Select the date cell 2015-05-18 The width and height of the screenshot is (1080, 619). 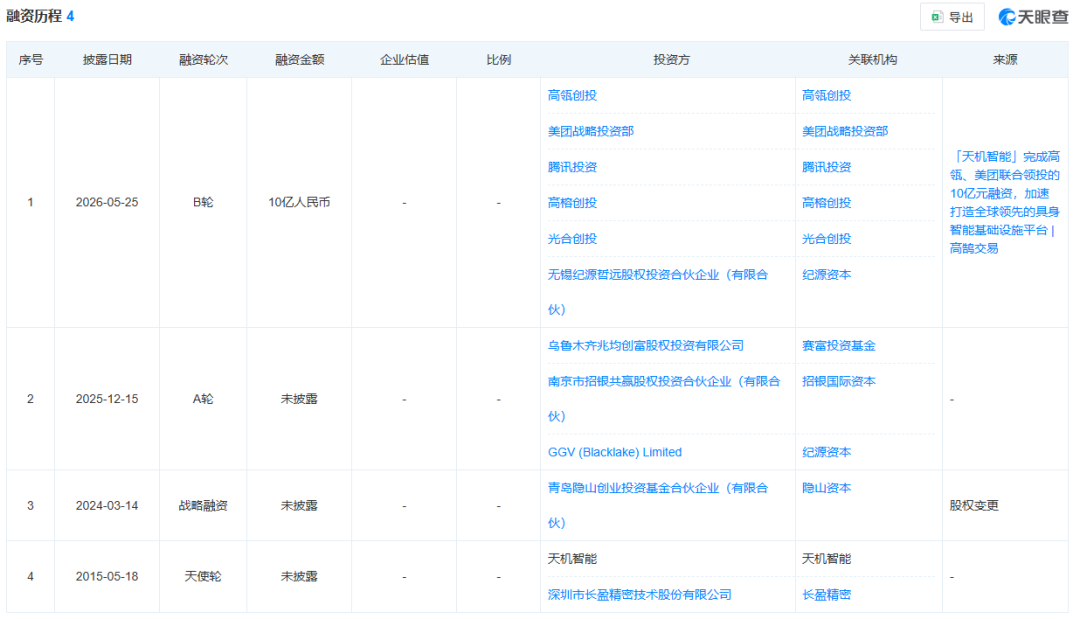(x=107, y=577)
